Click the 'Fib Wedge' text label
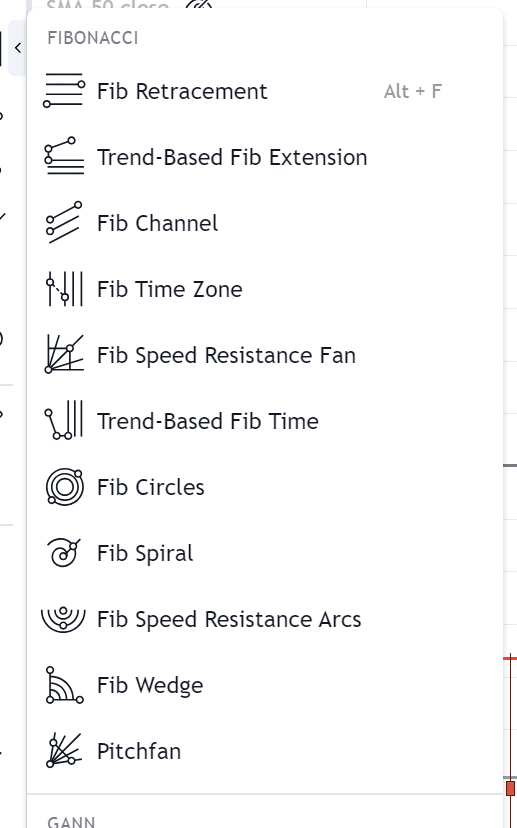 click(150, 685)
